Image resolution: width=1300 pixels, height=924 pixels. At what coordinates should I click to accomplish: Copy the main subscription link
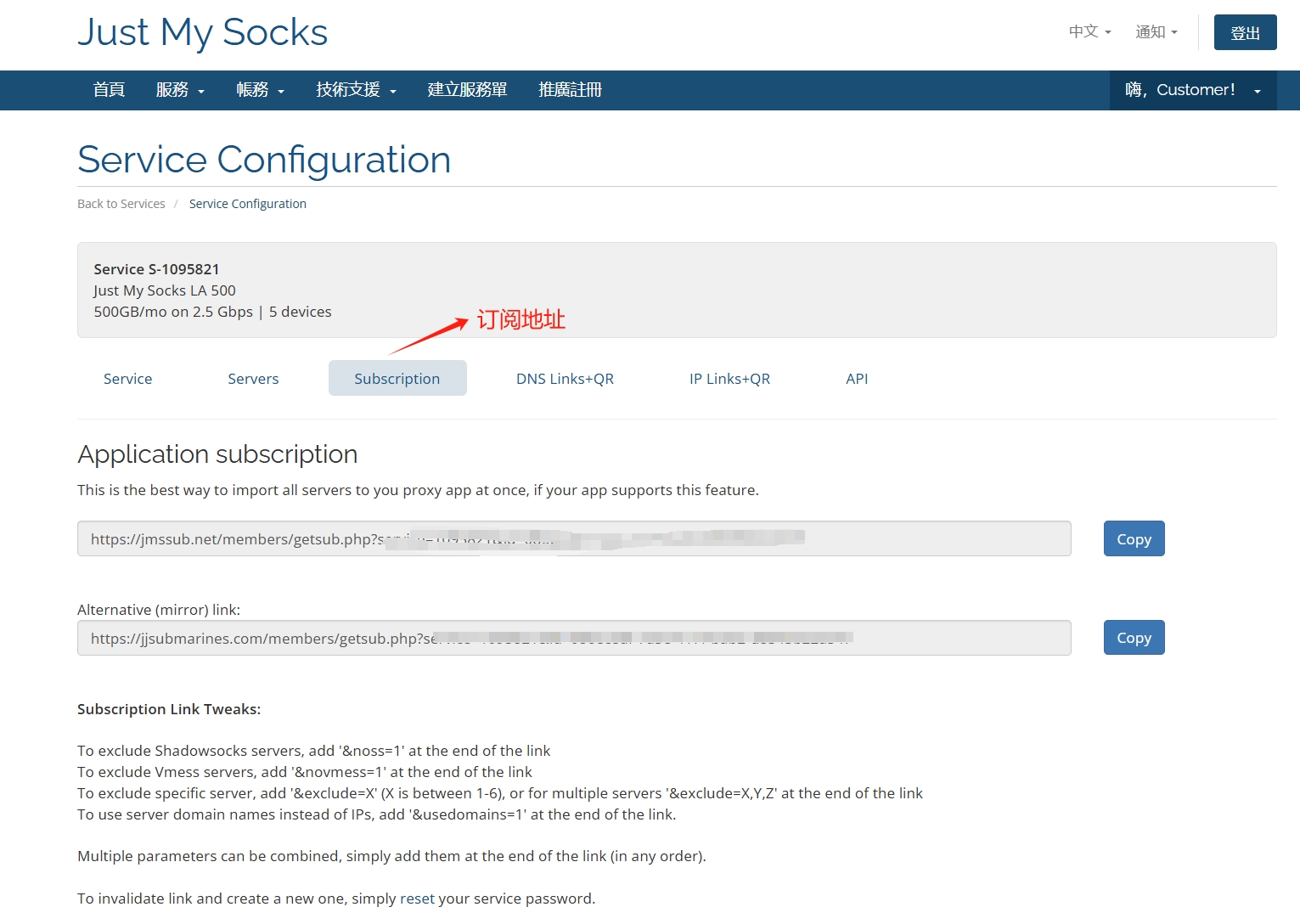pyautogui.click(x=1134, y=538)
